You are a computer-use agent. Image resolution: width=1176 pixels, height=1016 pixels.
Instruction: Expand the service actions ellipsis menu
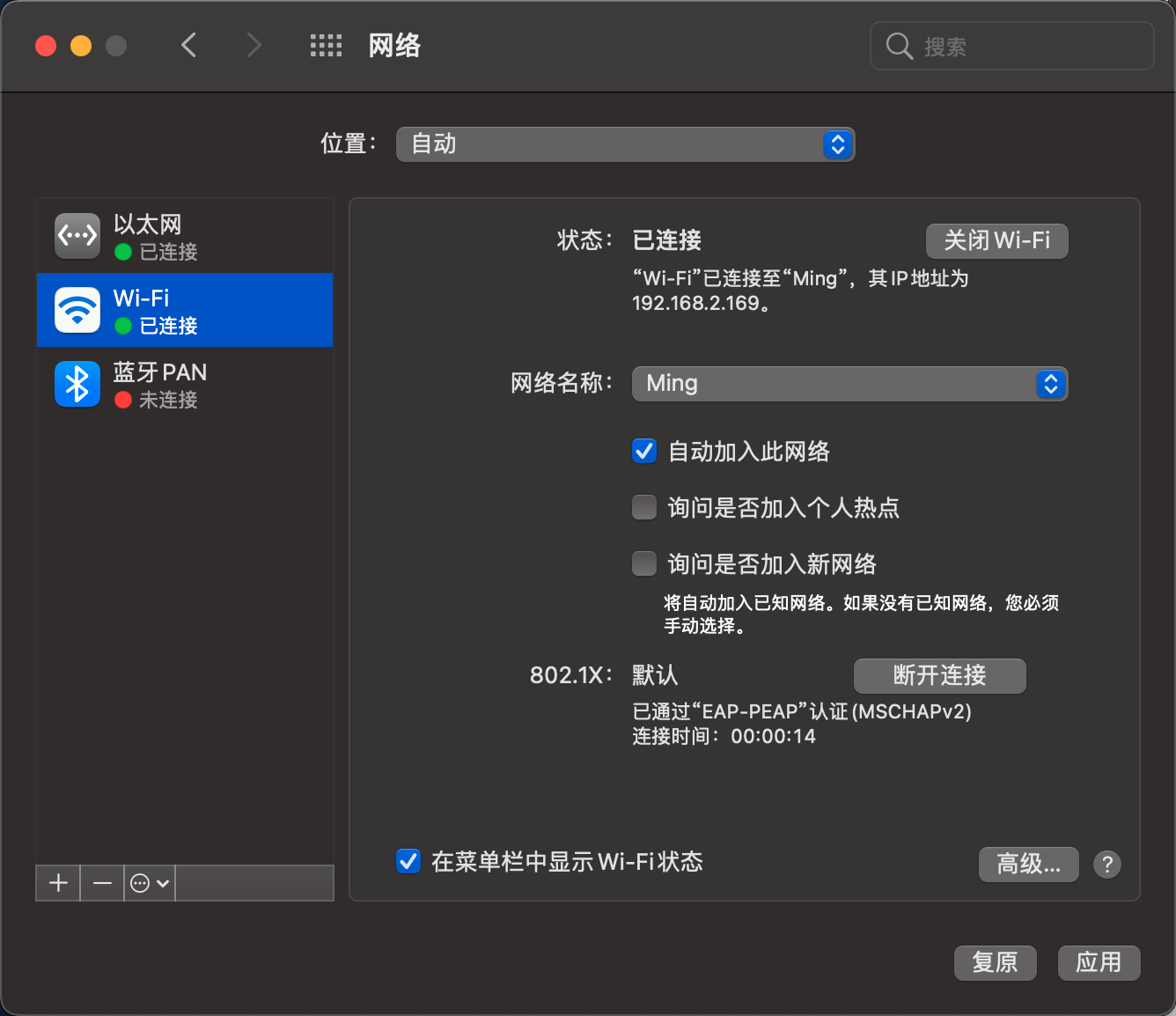150,883
